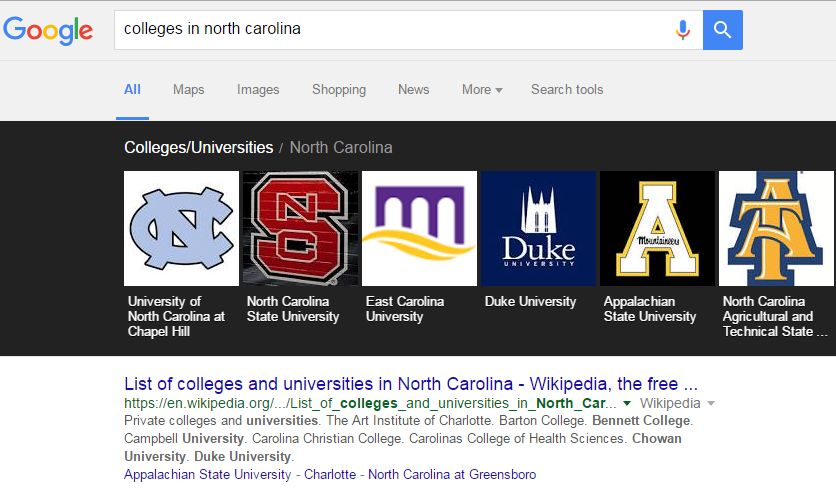The height and width of the screenshot is (490, 836).
Task: Expand green arrow beside Wikipedia result URL
Action: pyautogui.click(x=627, y=404)
